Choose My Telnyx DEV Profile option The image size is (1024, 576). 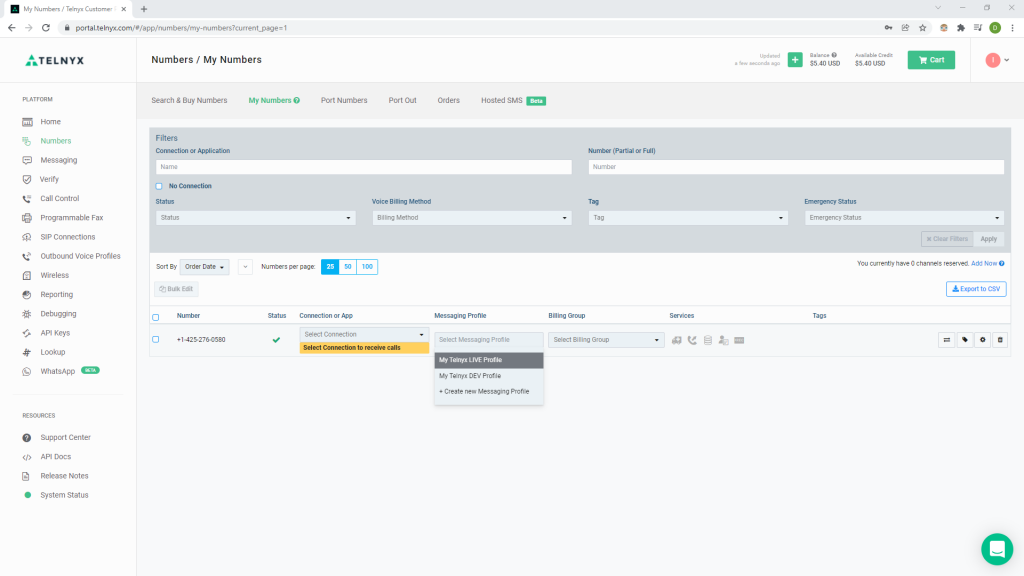[x=489, y=376]
